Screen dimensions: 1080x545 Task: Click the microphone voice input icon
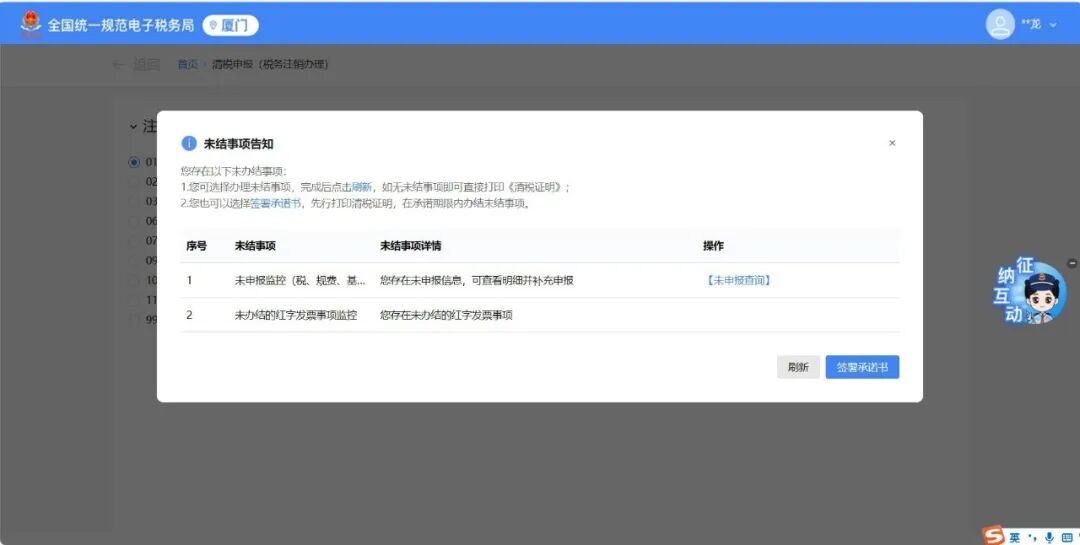point(1049,537)
